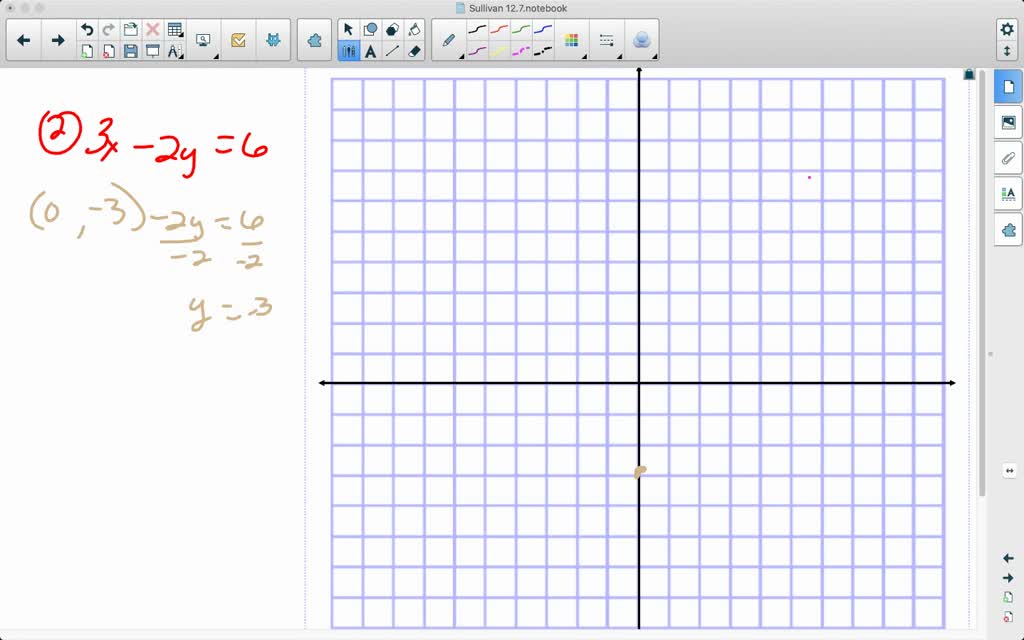Toggle the Pens tool highlight
Screen dimensions: 1024x640
[350, 49]
